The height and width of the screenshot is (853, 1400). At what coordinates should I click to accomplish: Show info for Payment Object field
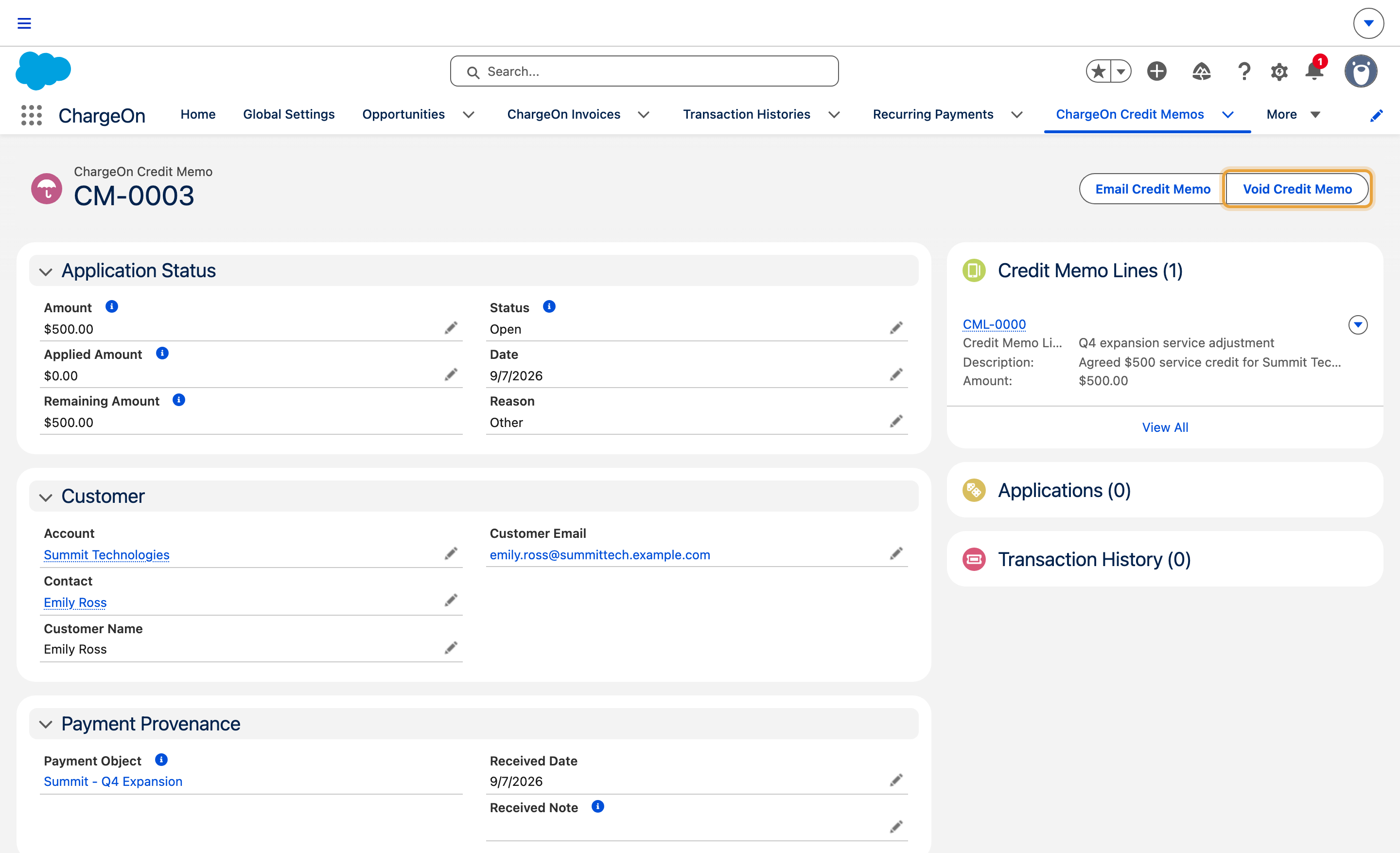coord(161,760)
